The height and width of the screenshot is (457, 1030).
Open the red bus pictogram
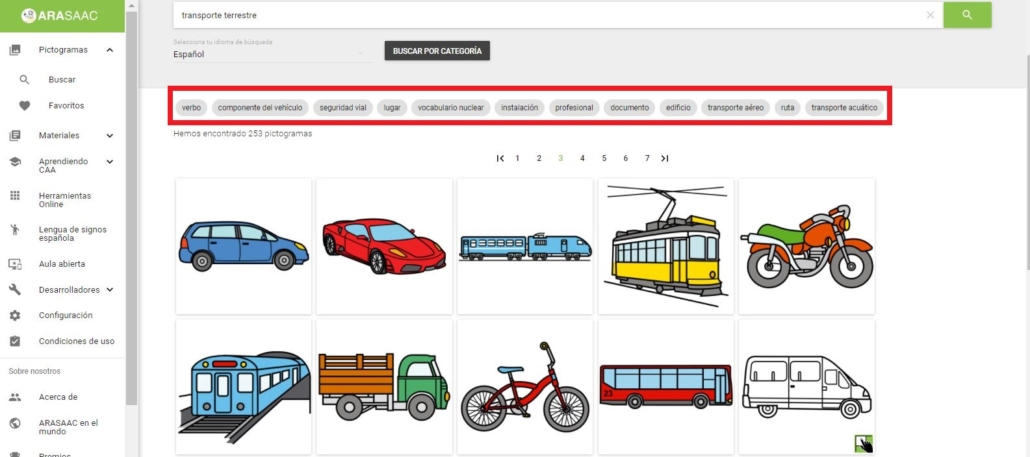point(666,387)
